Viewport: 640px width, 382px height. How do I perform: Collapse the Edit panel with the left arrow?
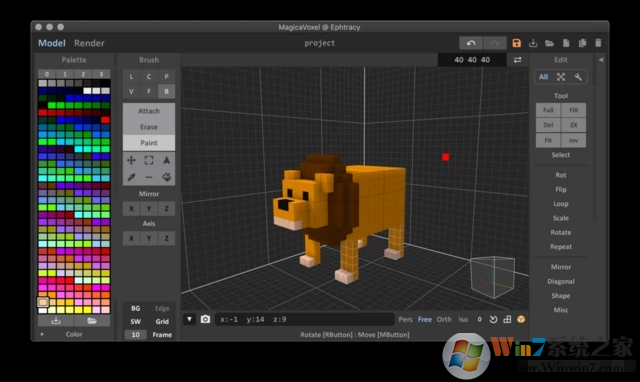pos(601,60)
